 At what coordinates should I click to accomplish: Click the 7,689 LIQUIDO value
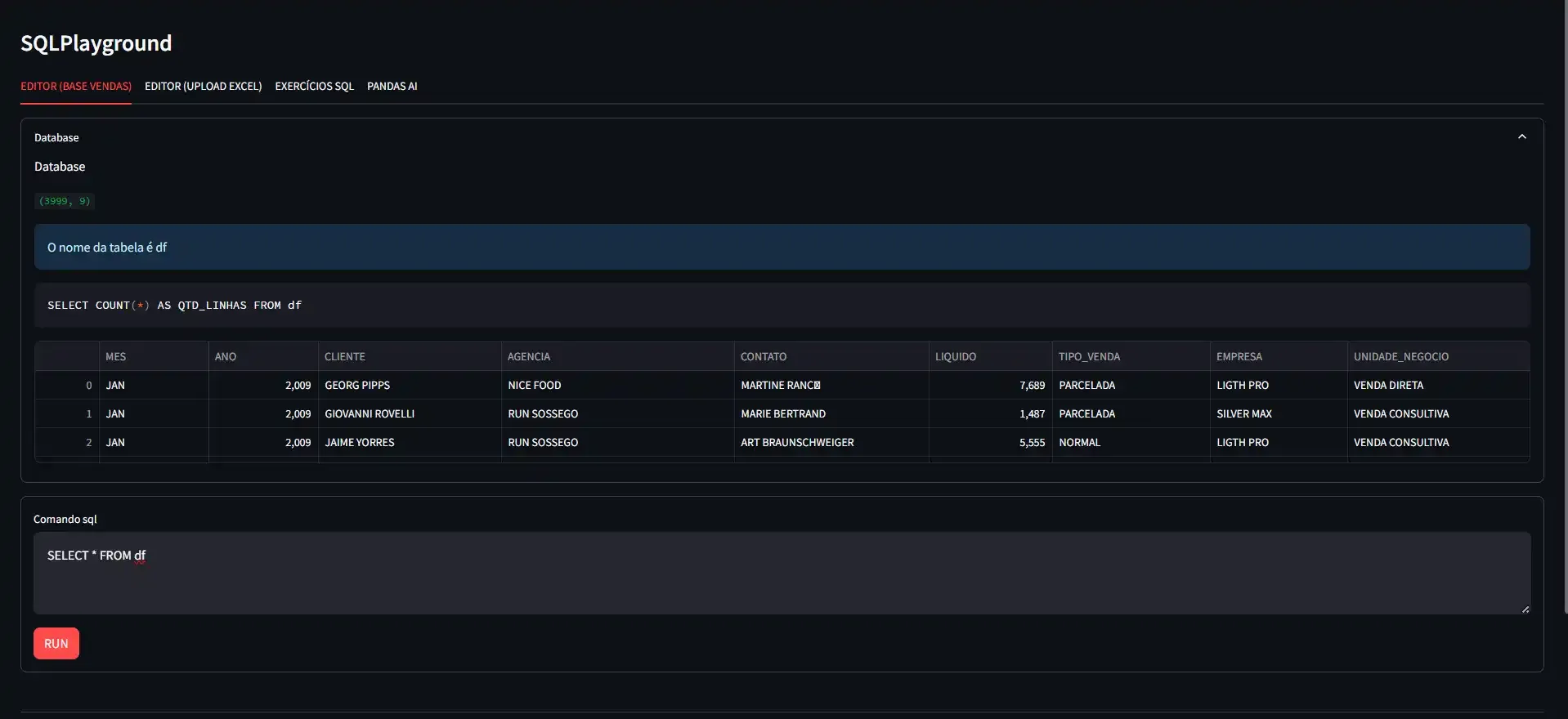point(990,385)
